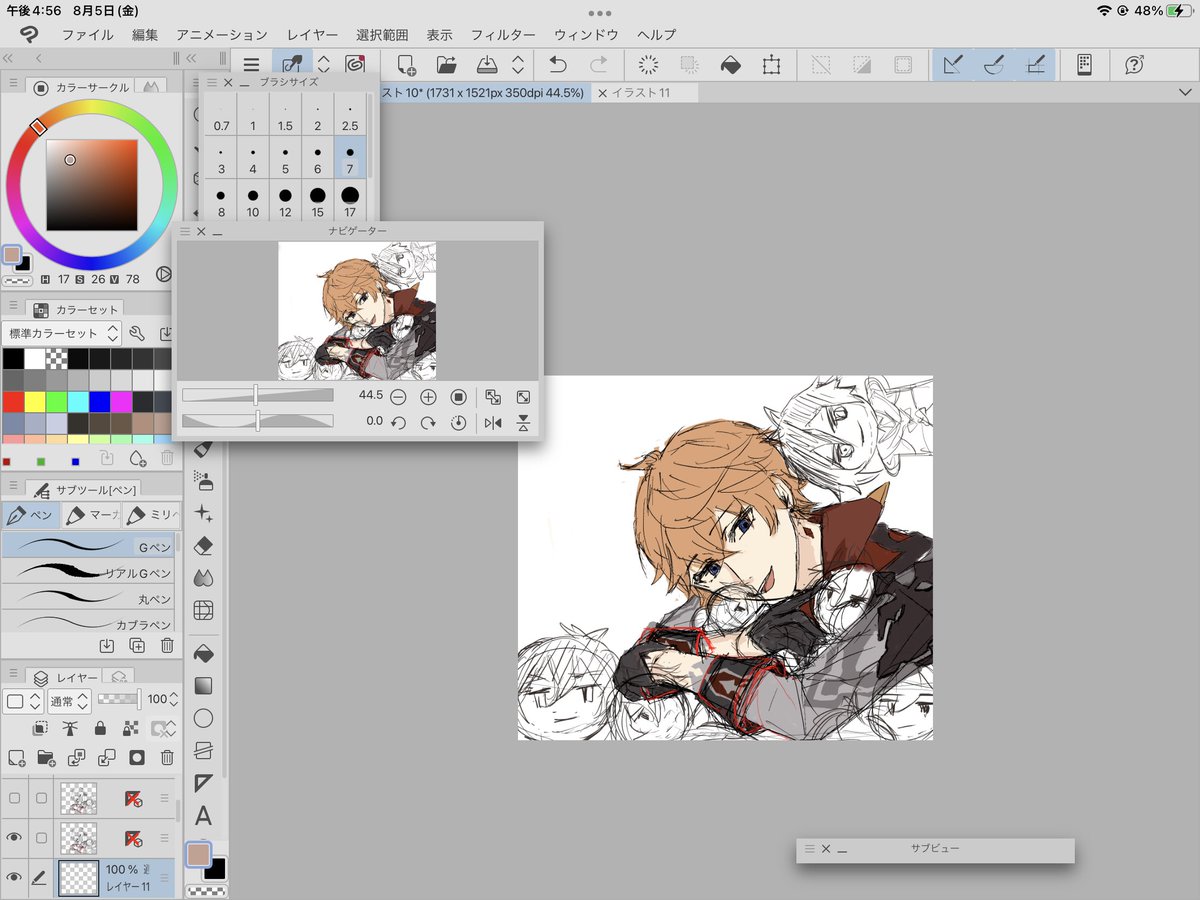Select the figure ellipse tool

pos(203,718)
